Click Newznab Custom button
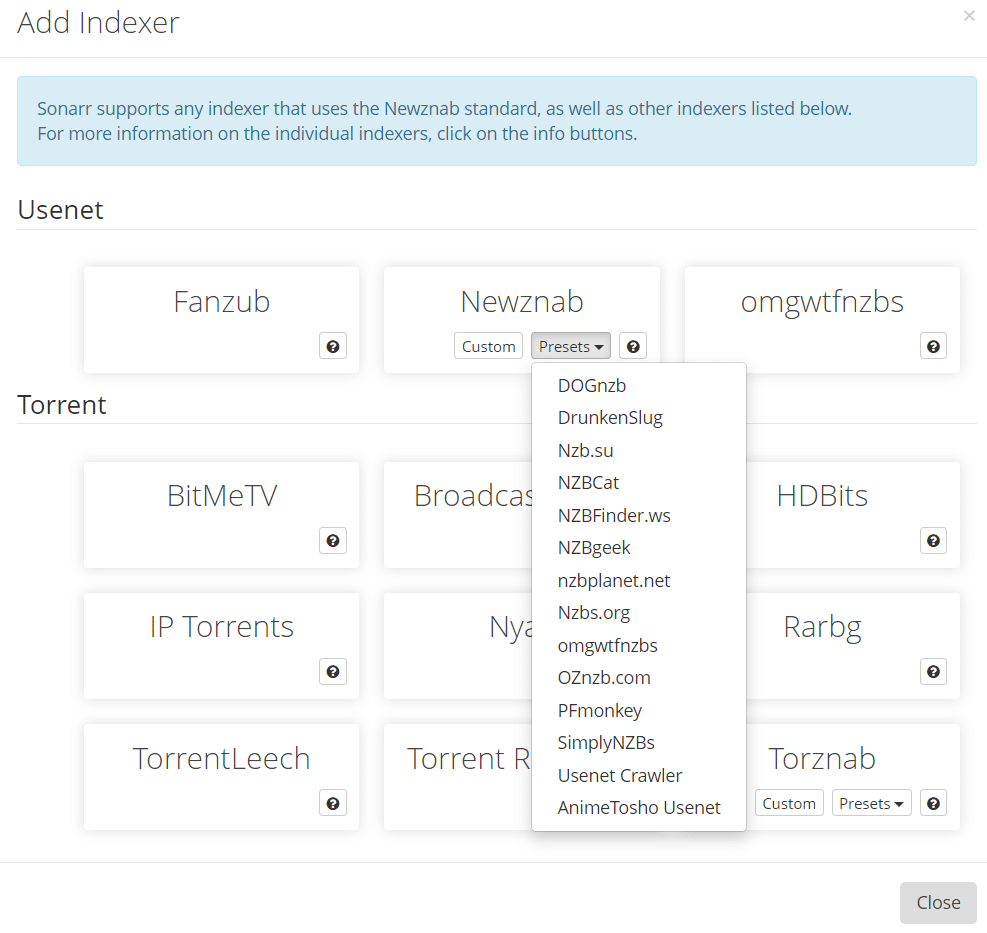Image resolution: width=987 pixels, height=933 pixels. 488,346
